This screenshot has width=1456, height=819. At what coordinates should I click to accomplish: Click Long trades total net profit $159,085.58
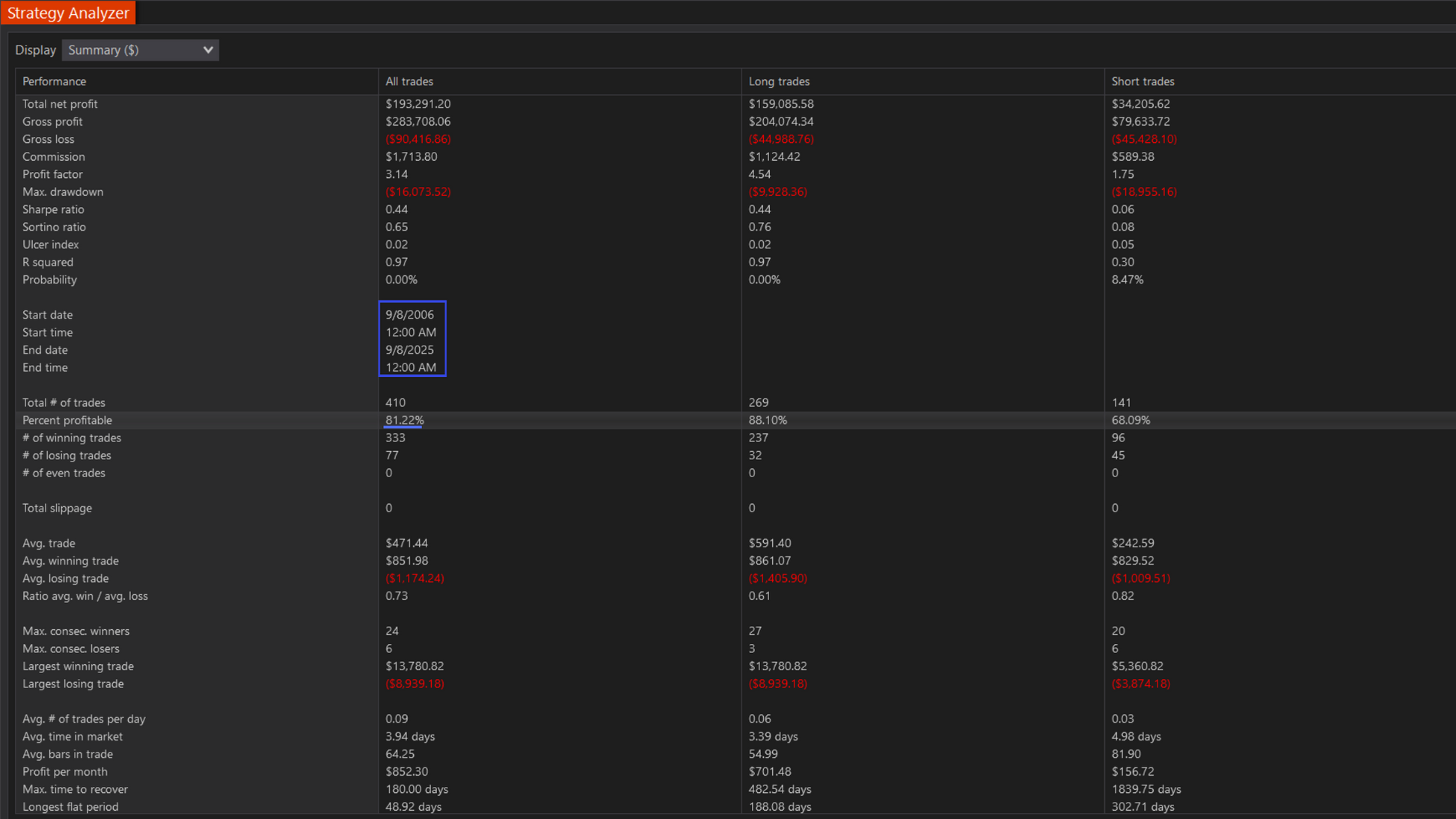(x=780, y=104)
